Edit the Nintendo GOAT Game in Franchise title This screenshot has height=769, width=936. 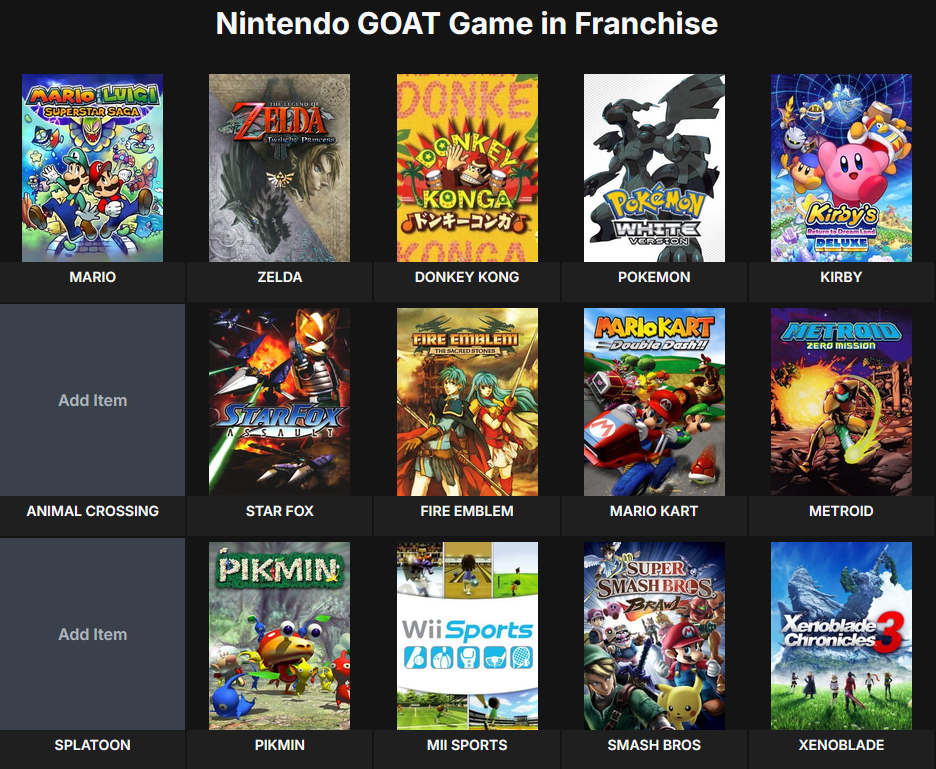(467, 24)
